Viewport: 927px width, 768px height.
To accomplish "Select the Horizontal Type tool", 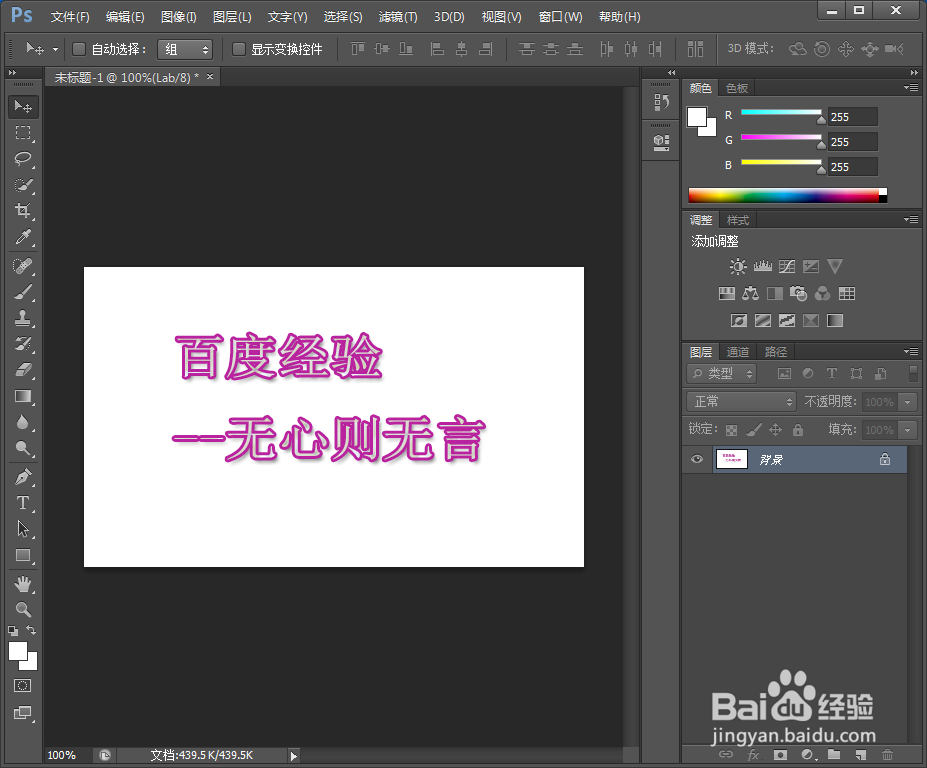I will pyautogui.click(x=23, y=503).
